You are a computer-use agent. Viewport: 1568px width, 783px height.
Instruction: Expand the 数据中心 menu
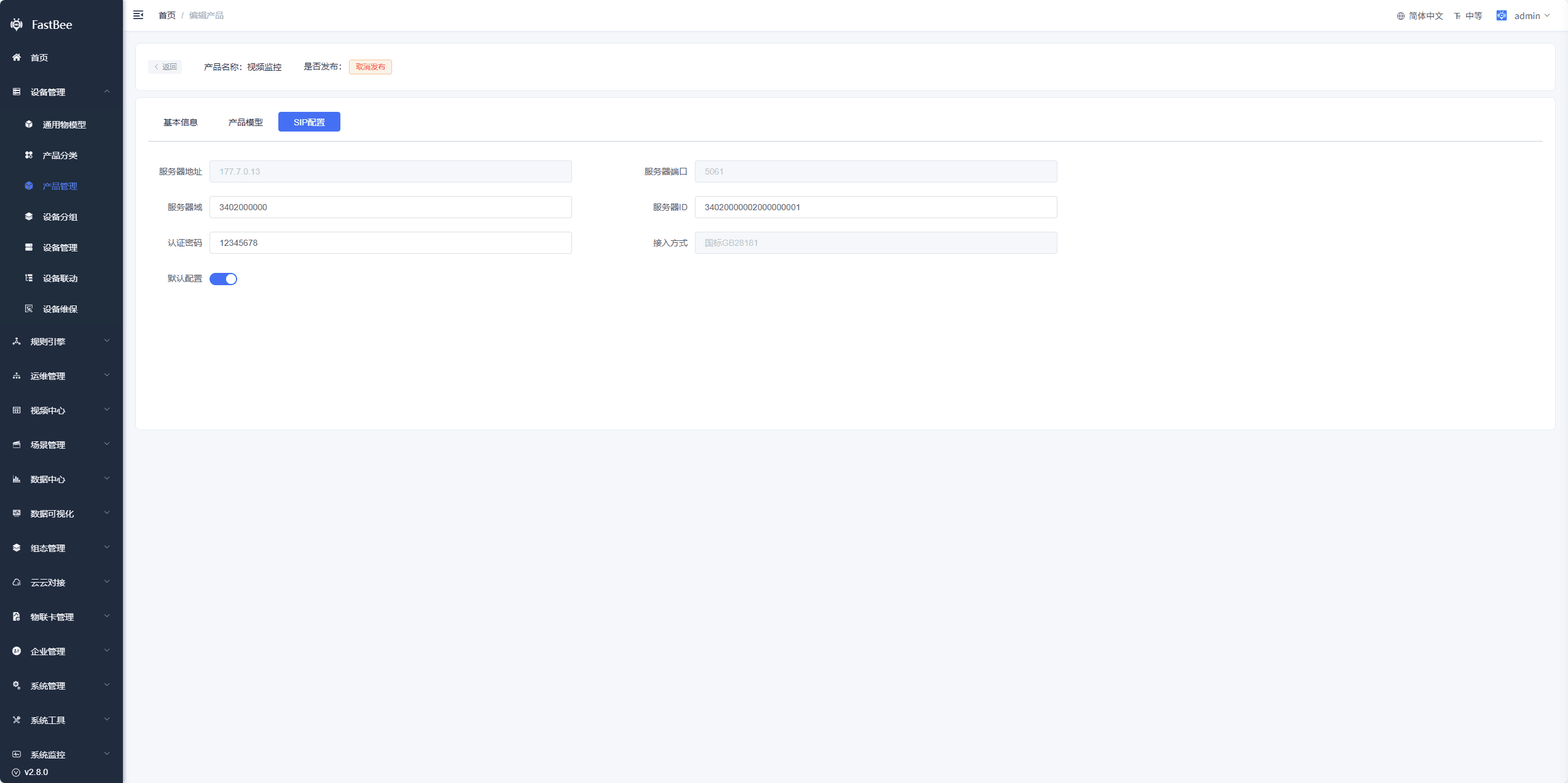[x=61, y=479]
